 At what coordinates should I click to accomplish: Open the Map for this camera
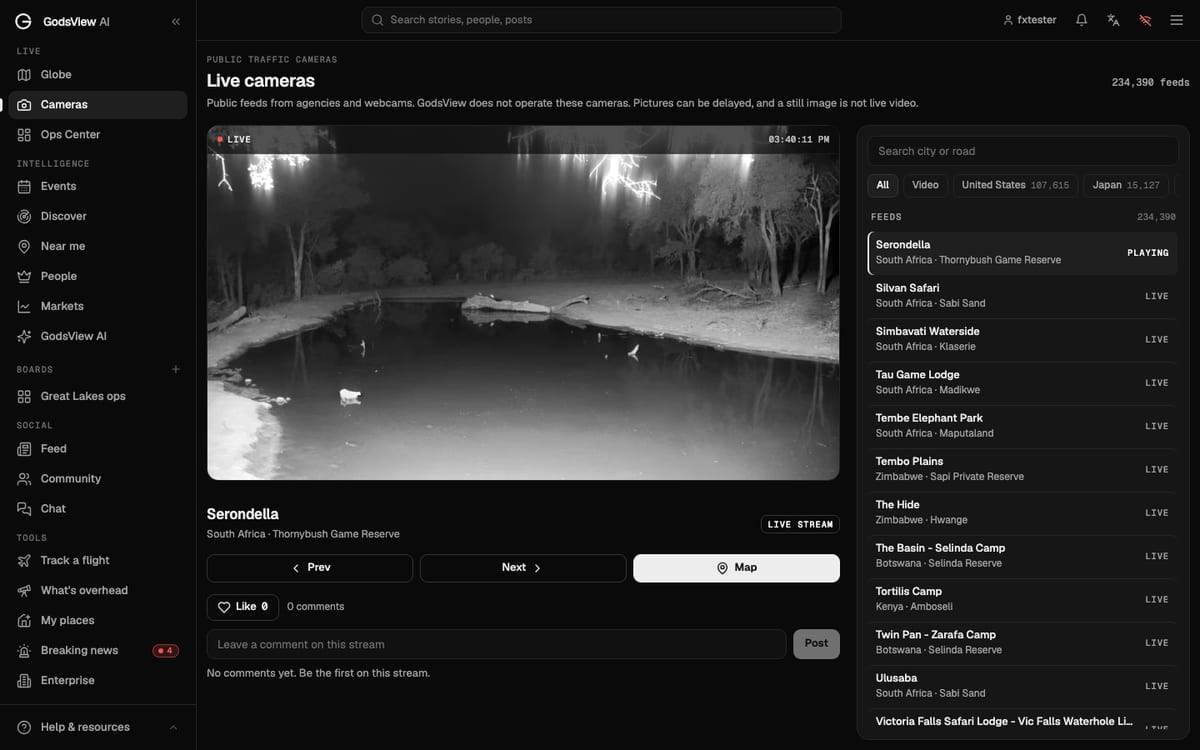736,568
